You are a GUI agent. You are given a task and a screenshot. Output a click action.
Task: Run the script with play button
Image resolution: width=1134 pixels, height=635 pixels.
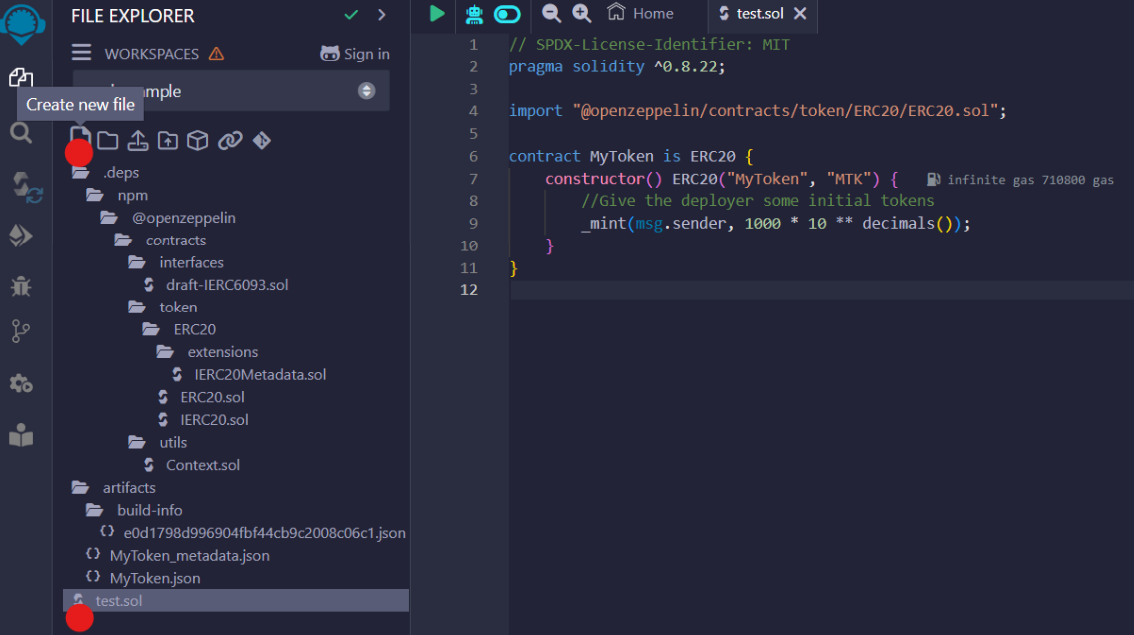click(x=437, y=14)
